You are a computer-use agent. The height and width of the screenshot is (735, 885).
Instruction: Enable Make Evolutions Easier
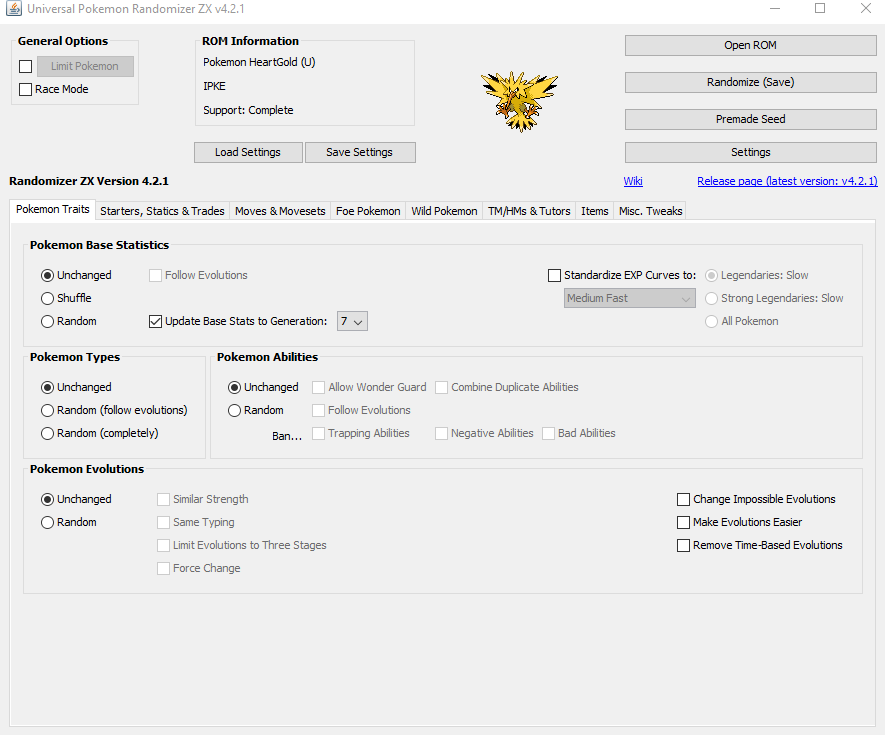(x=683, y=522)
